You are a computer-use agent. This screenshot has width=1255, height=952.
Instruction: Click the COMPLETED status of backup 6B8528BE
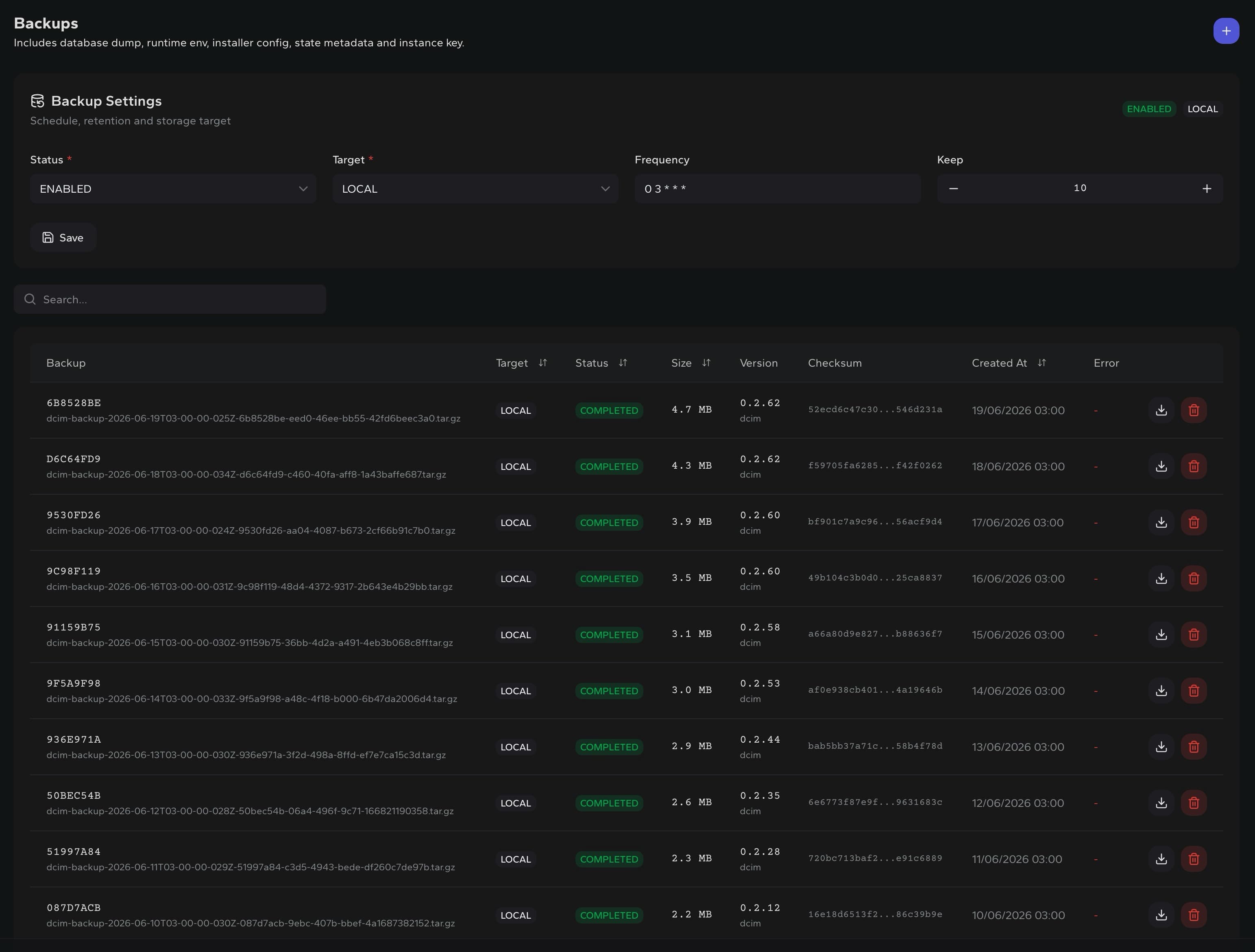click(x=609, y=411)
